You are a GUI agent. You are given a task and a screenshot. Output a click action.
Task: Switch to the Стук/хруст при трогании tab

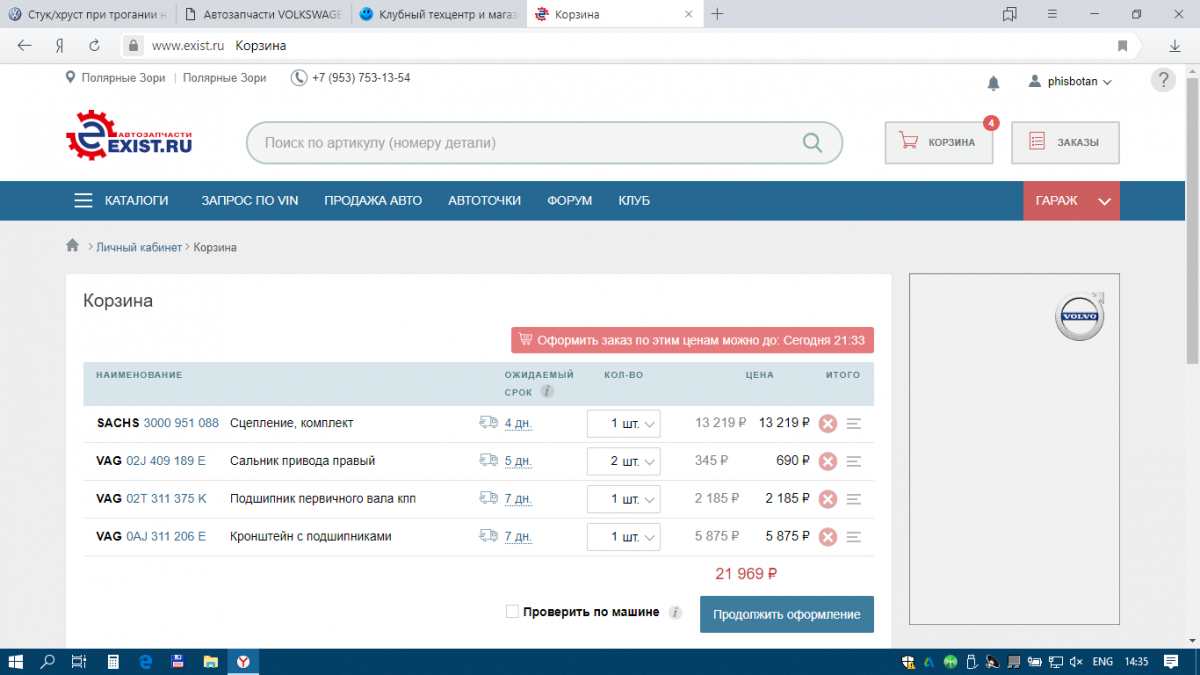coord(88,14)
